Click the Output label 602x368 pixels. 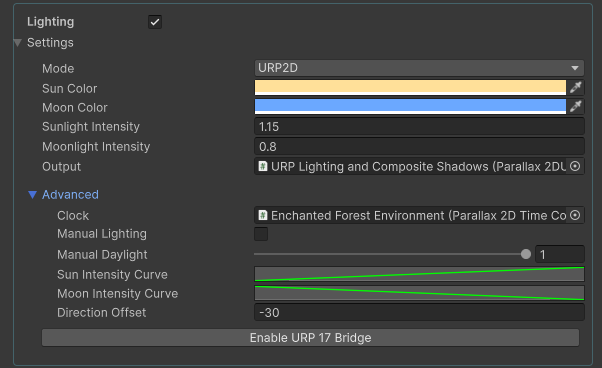[61, 167]
